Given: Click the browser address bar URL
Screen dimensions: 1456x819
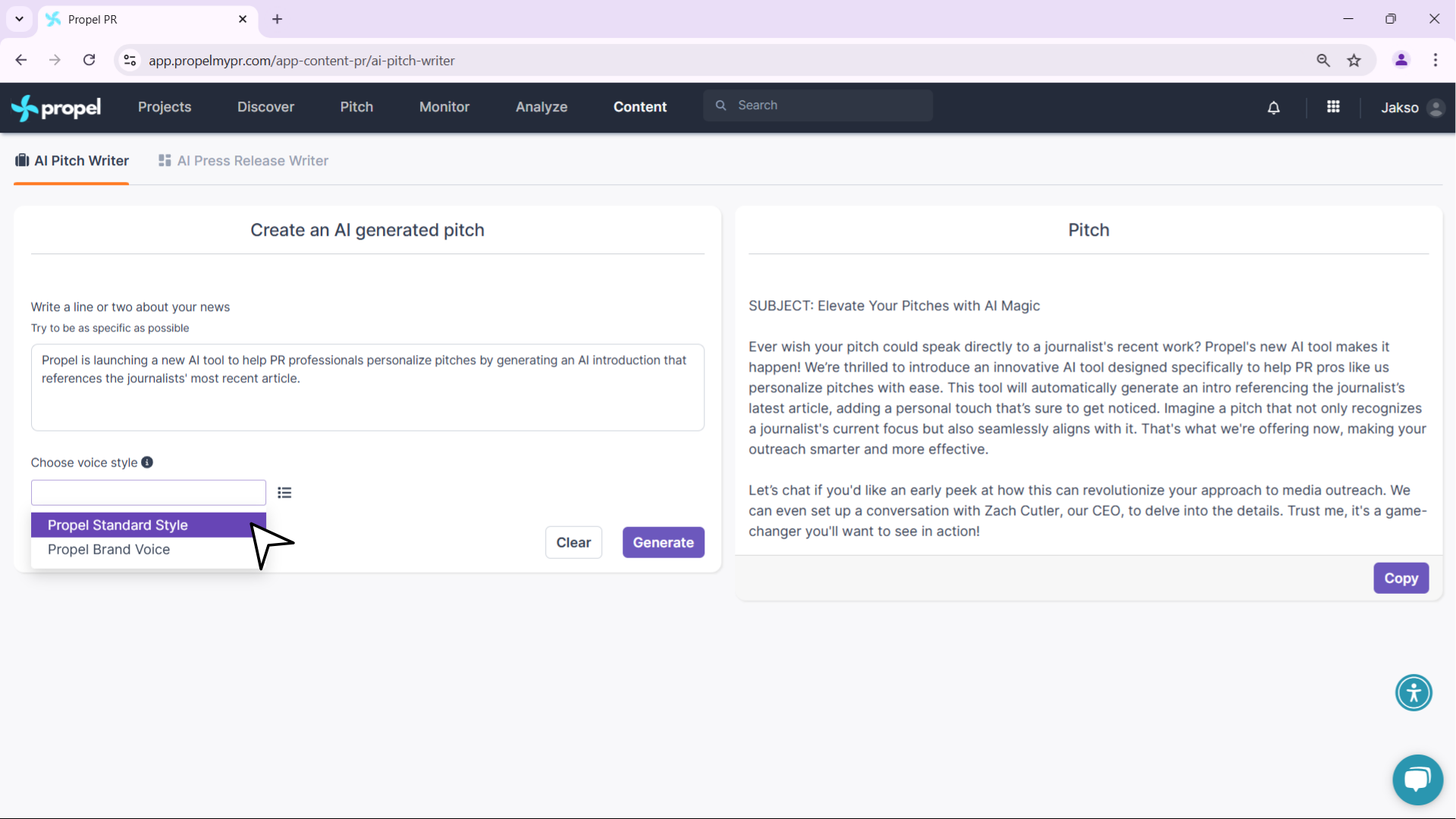Looking at the screenshot, I should [302, 61].
